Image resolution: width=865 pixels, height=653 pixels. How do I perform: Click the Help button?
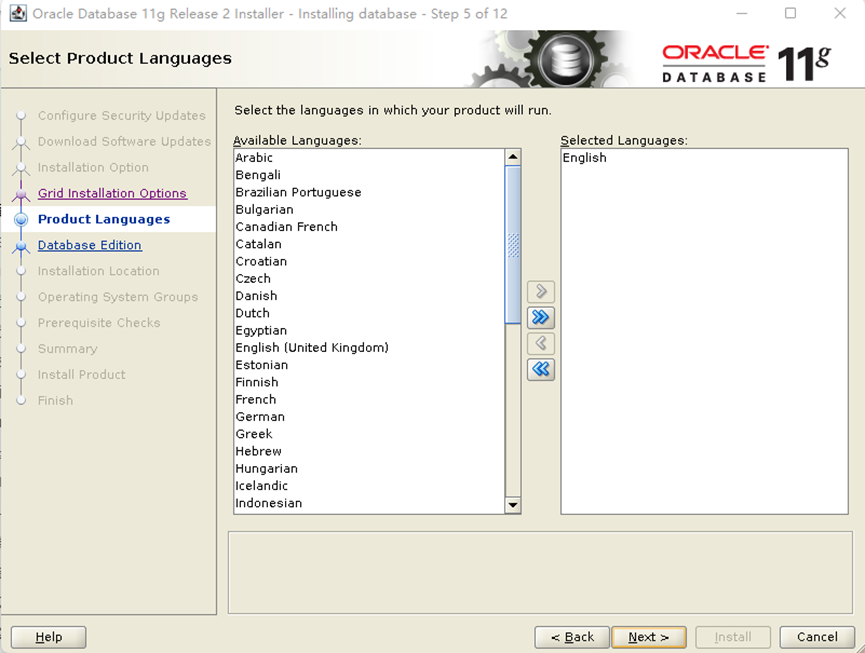[x=49, y=637]
